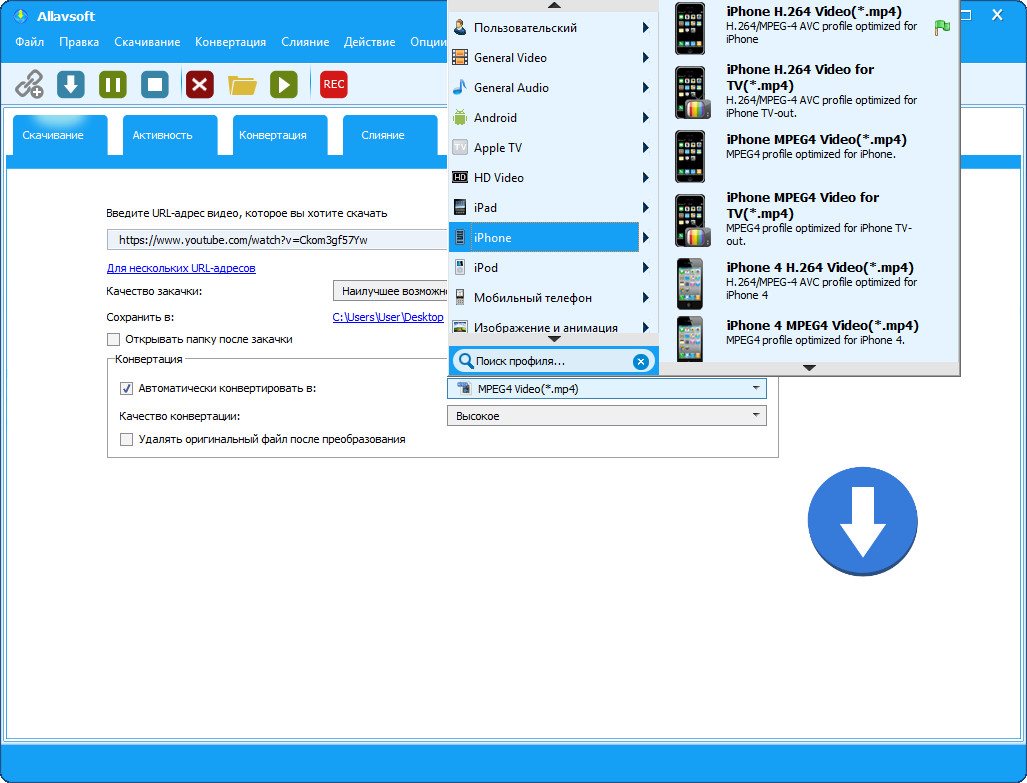Click the green play toolbar icon
Image resolution: width=1027 pixels, height=783 pixels.
pyautogui.click(x=284, y=85)
